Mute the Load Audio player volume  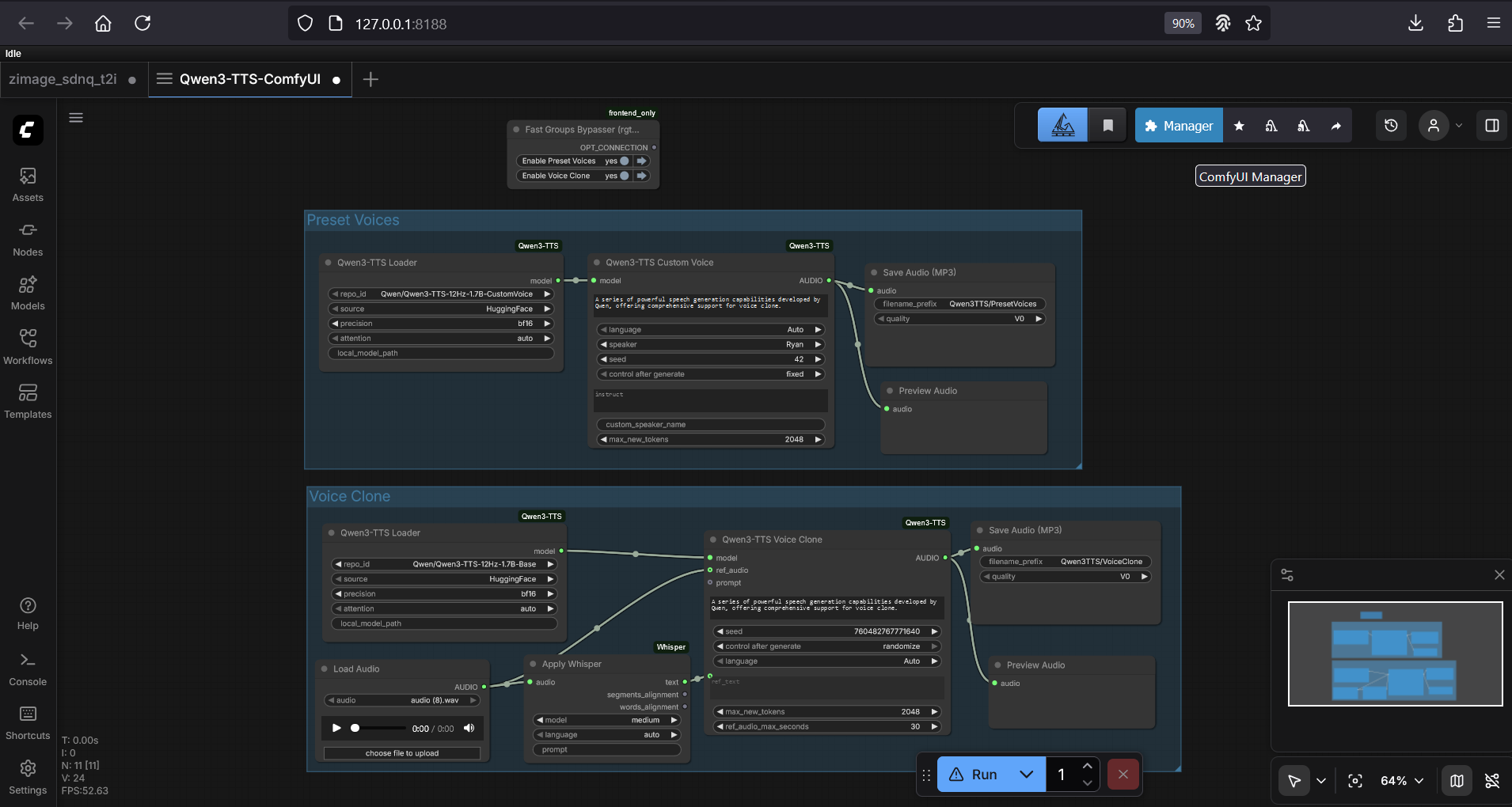[x=469, y=728]
